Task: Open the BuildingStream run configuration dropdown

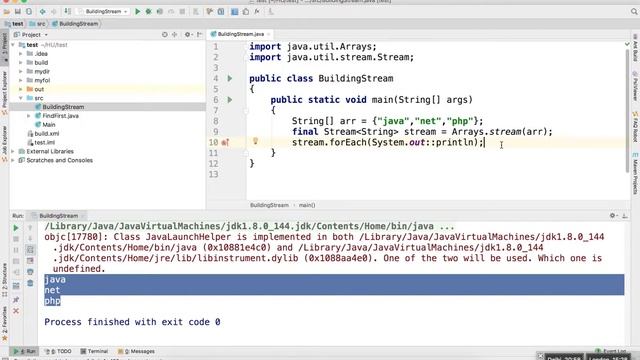Action: pos(103,11)
